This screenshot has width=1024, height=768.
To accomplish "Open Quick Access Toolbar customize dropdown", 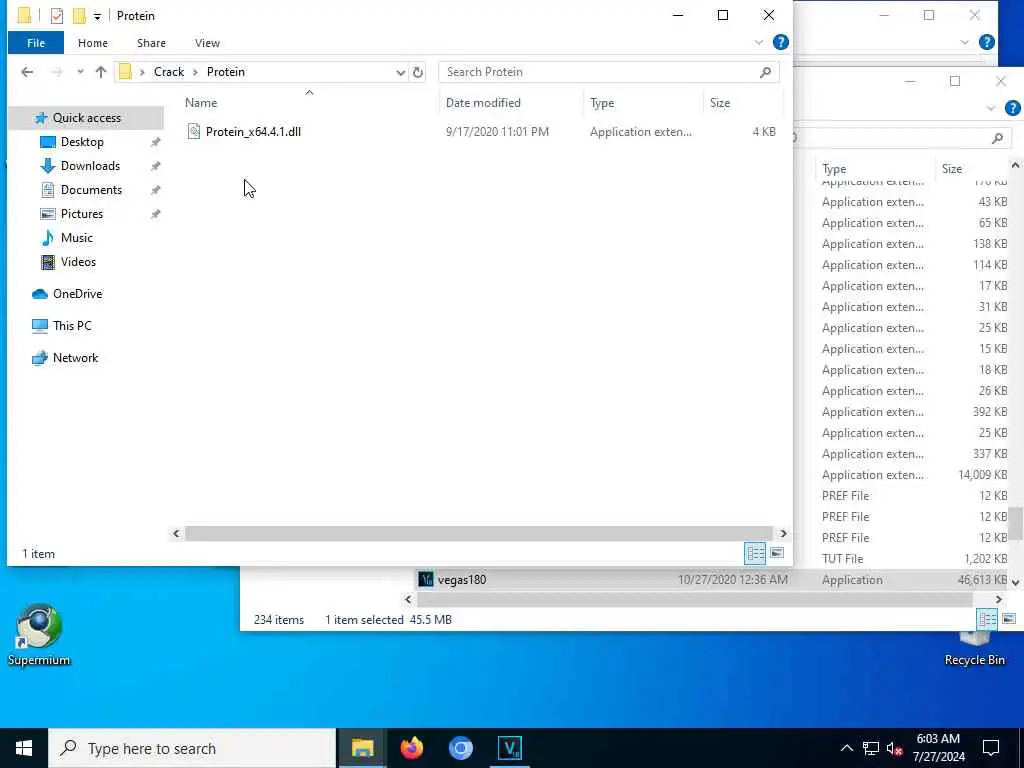I will [x=97, y=16].
